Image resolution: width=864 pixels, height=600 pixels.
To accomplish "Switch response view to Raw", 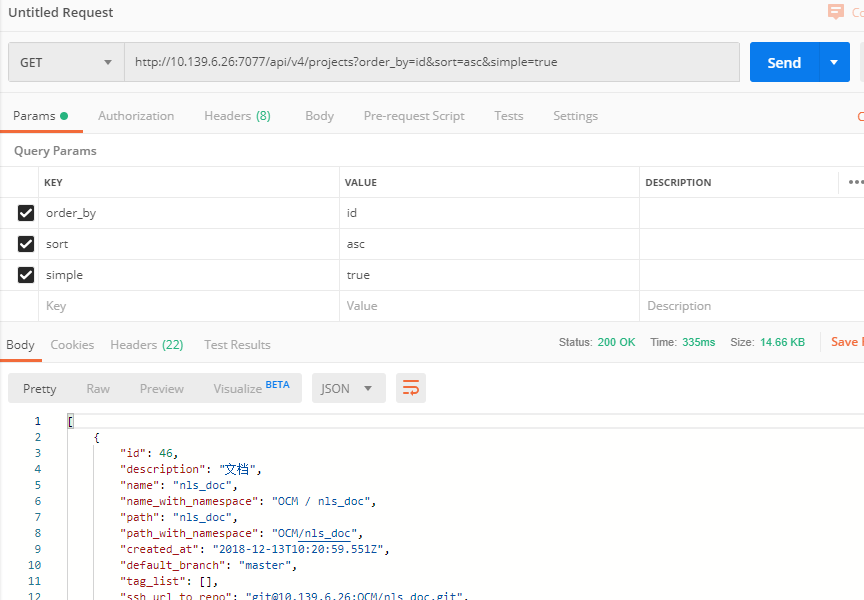I will click(x=98, y=388).
